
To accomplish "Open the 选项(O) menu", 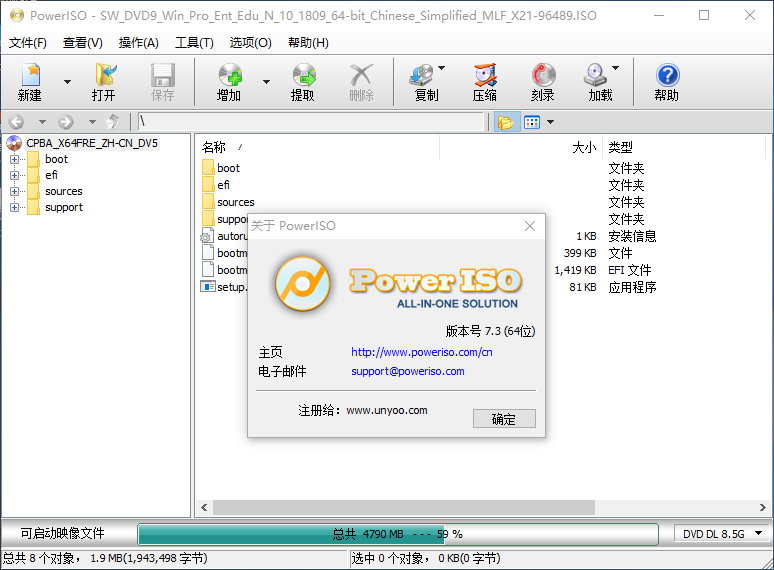I will [x=251, y=43].
